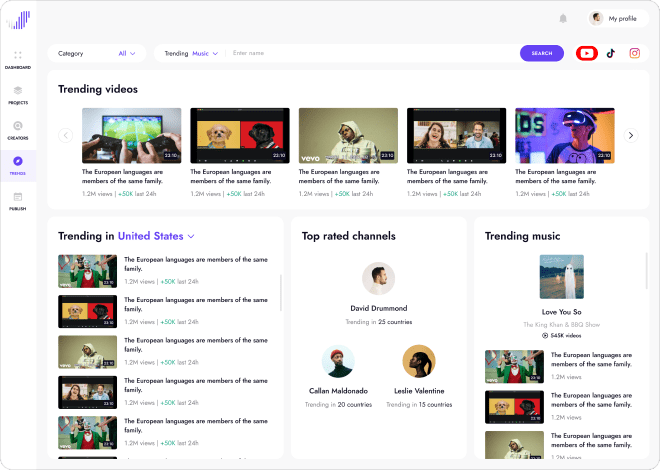Click the Enter name search field

point(370,53)
